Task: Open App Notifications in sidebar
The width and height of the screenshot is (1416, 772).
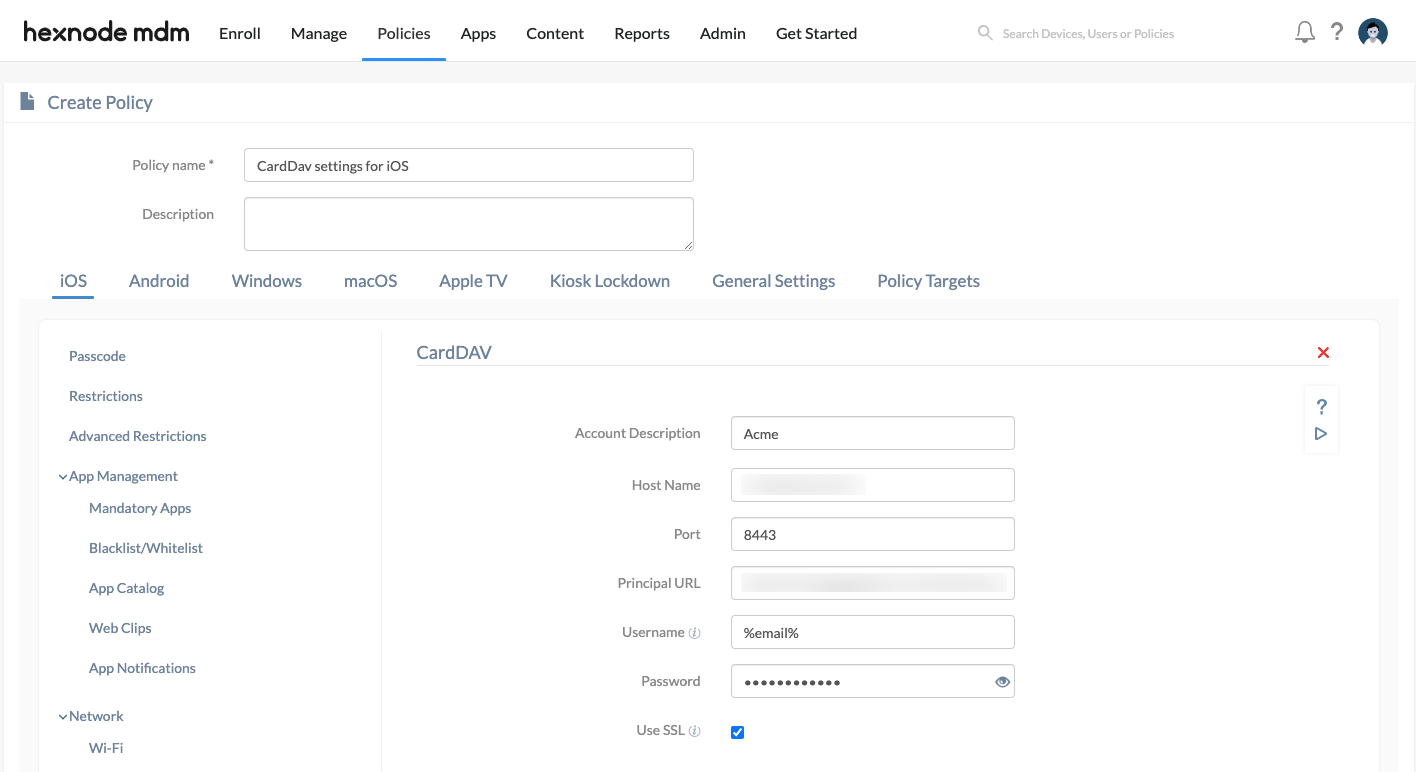Action: (x=142, y=668)
